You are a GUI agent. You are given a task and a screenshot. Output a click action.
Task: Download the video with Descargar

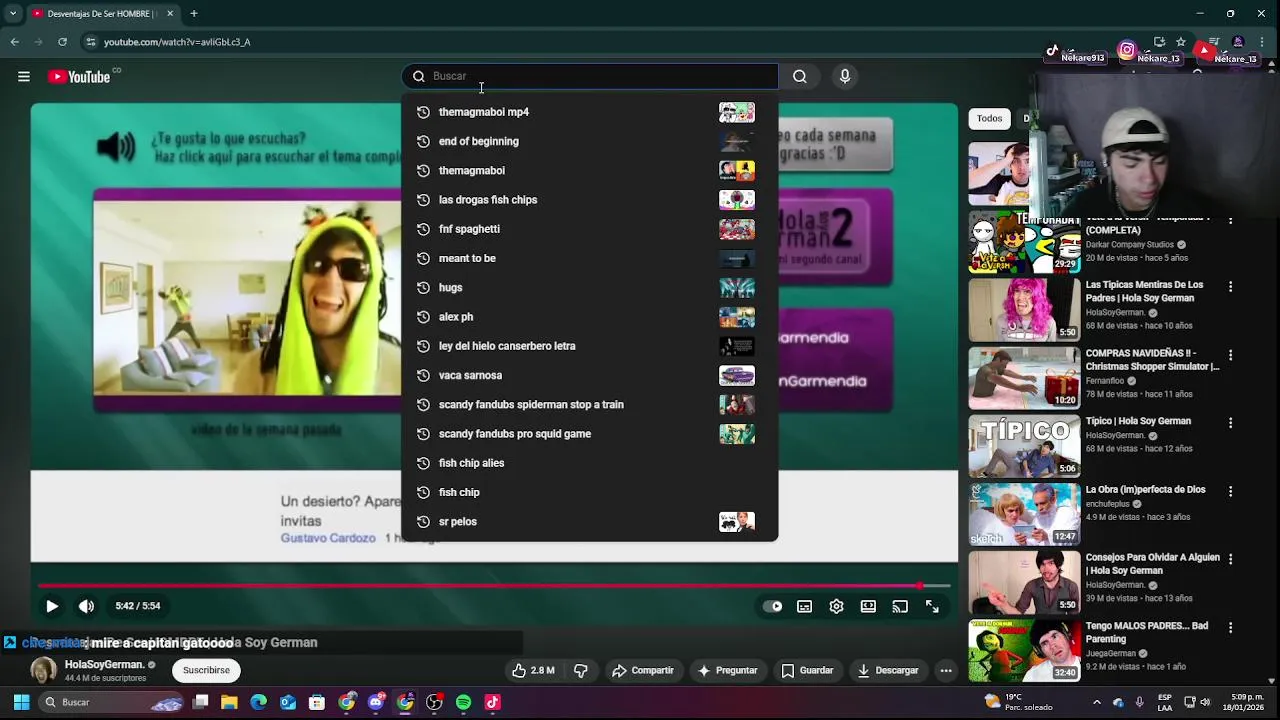pos(888,670)
